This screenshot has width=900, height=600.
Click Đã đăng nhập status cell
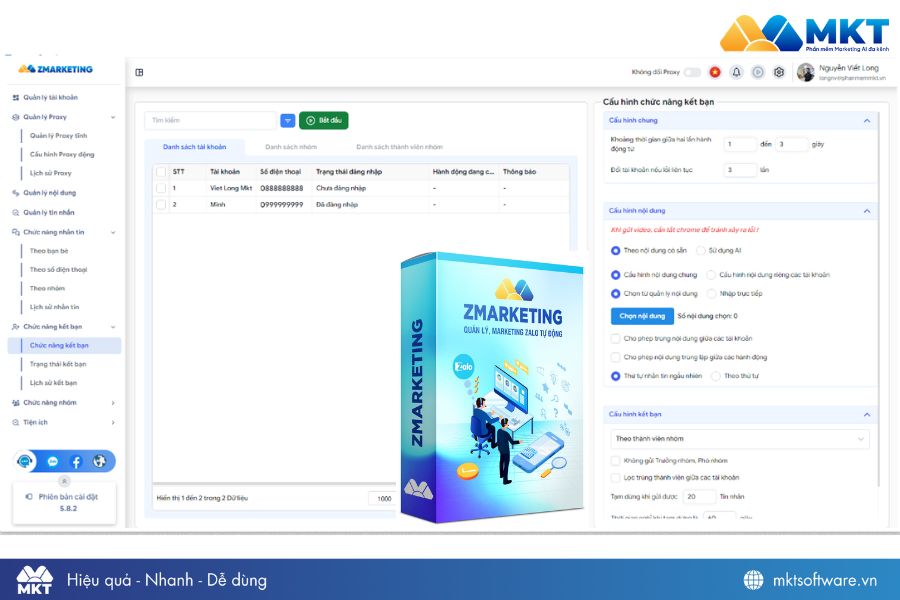click(337, 204)
